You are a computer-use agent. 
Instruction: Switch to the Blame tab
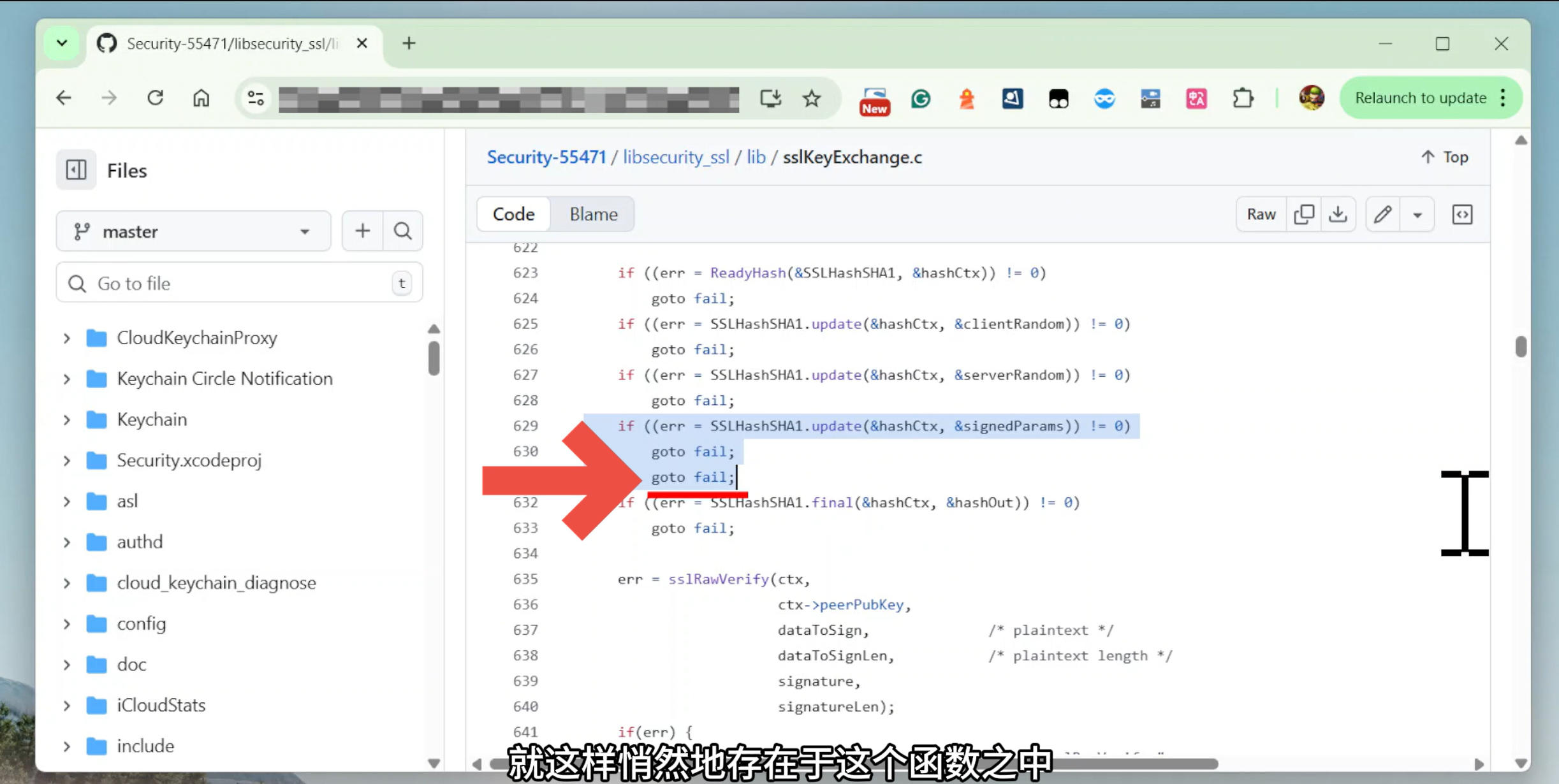pos(593,214)
